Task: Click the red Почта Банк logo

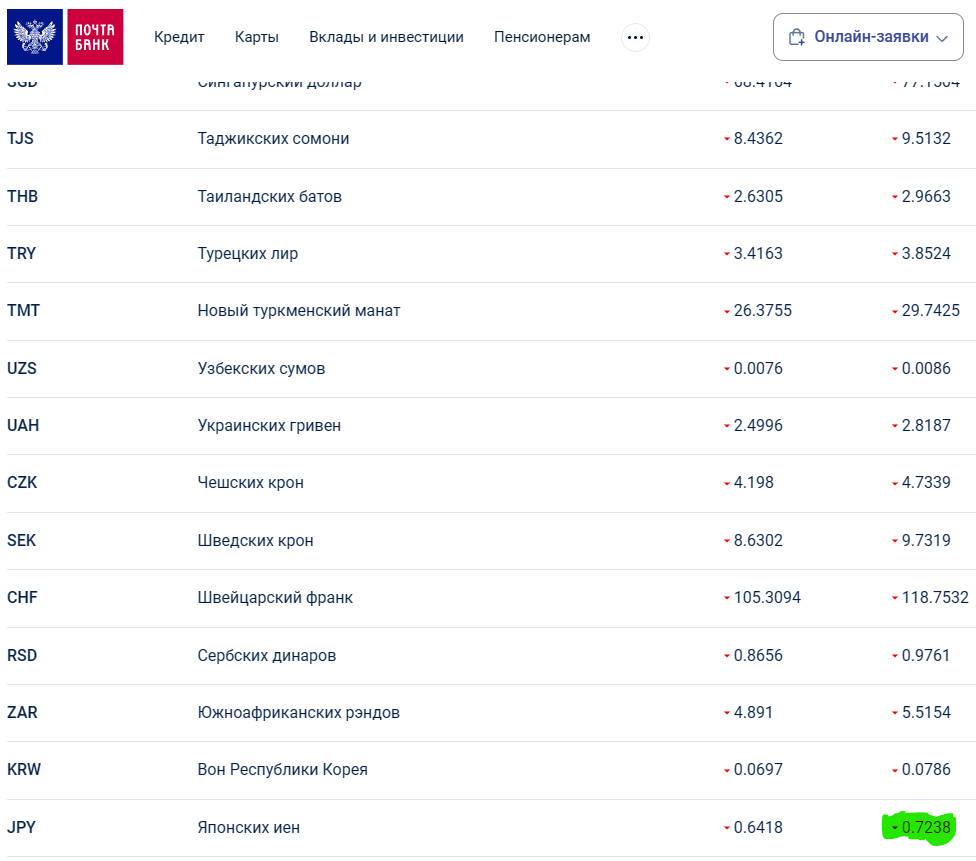Action: [x=95, y=37]
